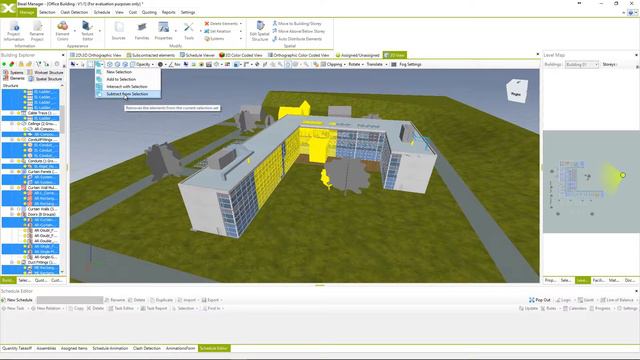Open the Clash Detection ribbon tab
The height and width of the screenshot is (360, 640).
point(74,12)
